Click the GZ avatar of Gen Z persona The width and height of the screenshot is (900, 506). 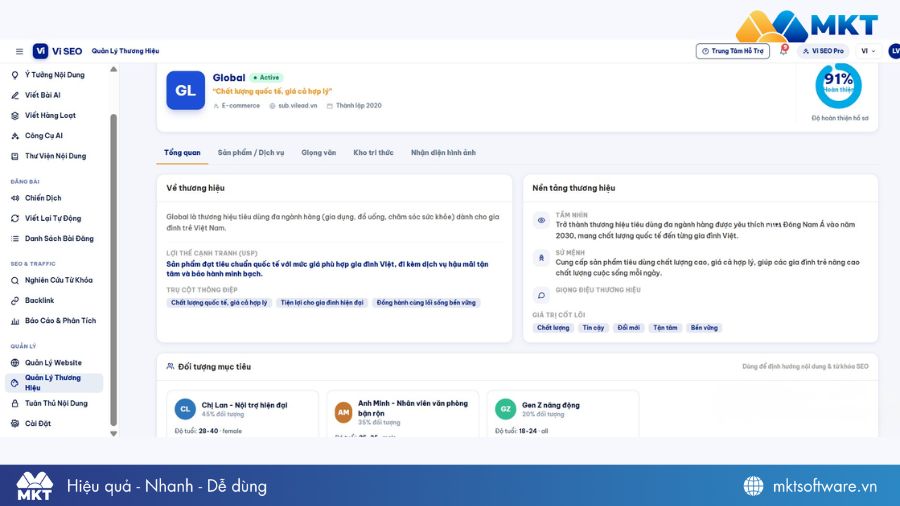coord(505,409)
